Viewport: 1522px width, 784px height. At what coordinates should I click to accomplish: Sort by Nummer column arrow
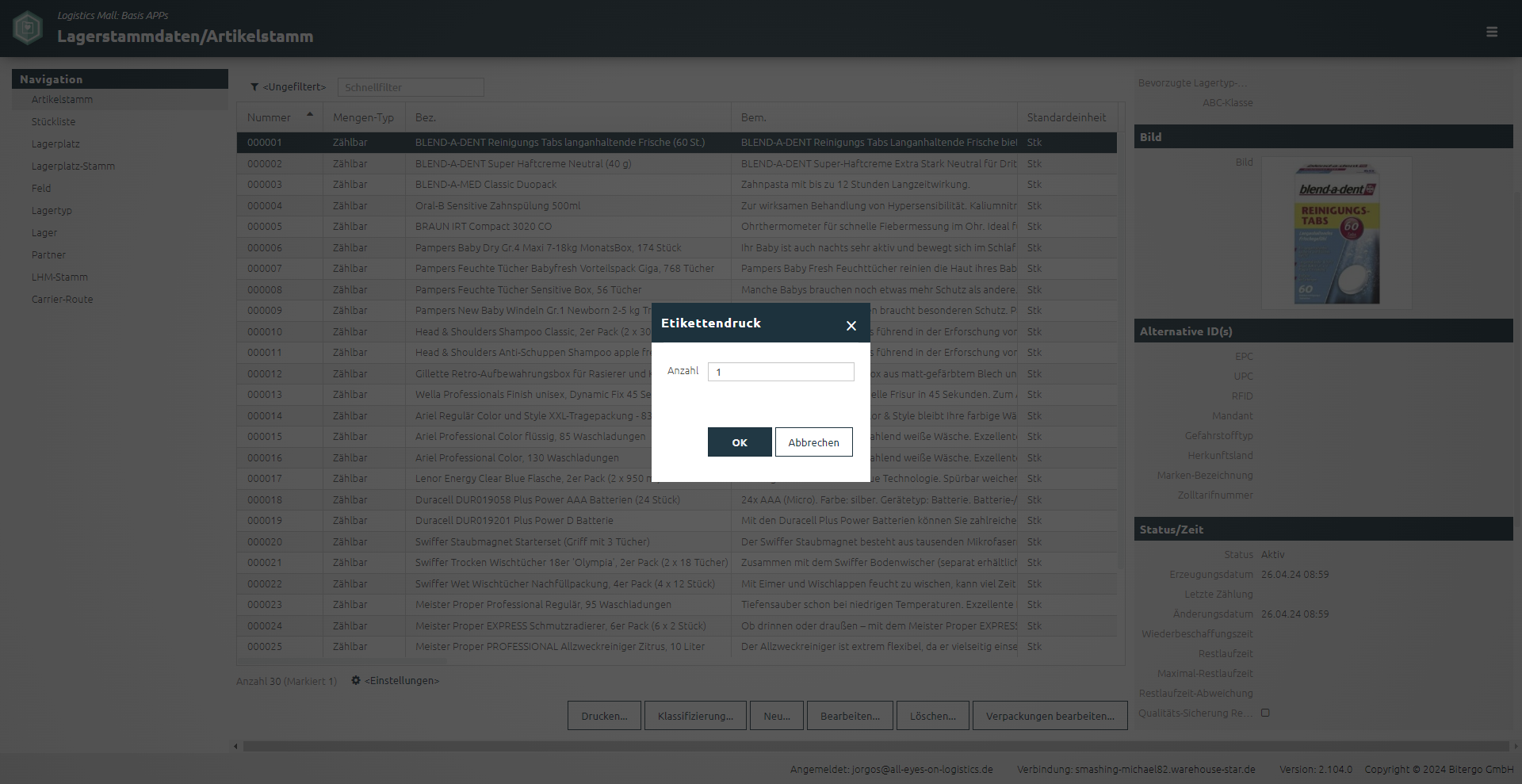[310, 115]
